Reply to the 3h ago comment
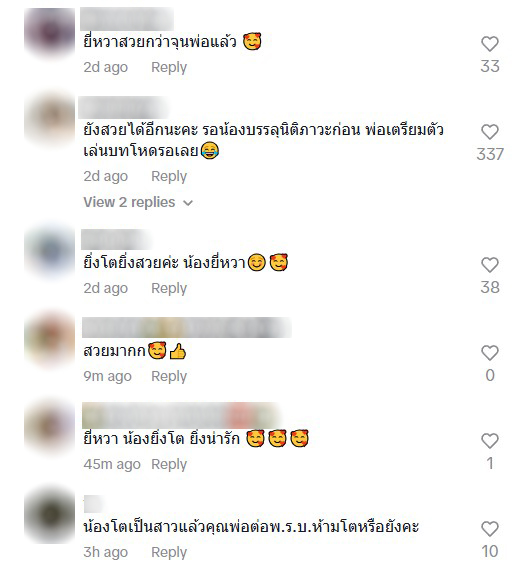Image resolution: width=530 pixels, height=576 pixels. 169,552
